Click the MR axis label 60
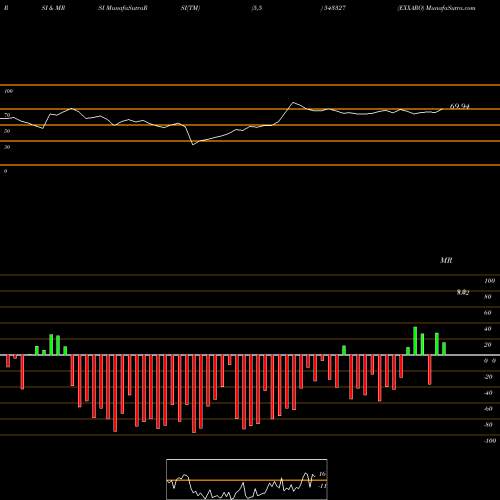Viewport: 500px width, 500px height. pos(488,313)
